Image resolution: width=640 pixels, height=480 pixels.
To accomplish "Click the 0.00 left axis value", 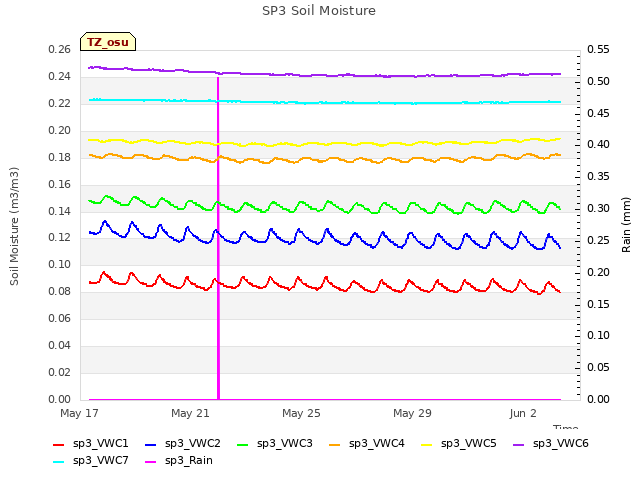I will [x=60, y=399].
